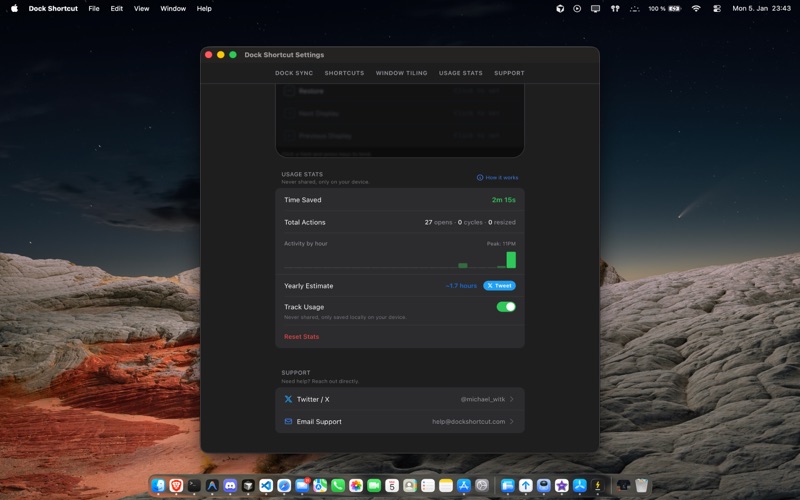Image resolution: width=800 pixels, height=500 pixels.
Task: Open the Edit menu
Action: (116, 9)
